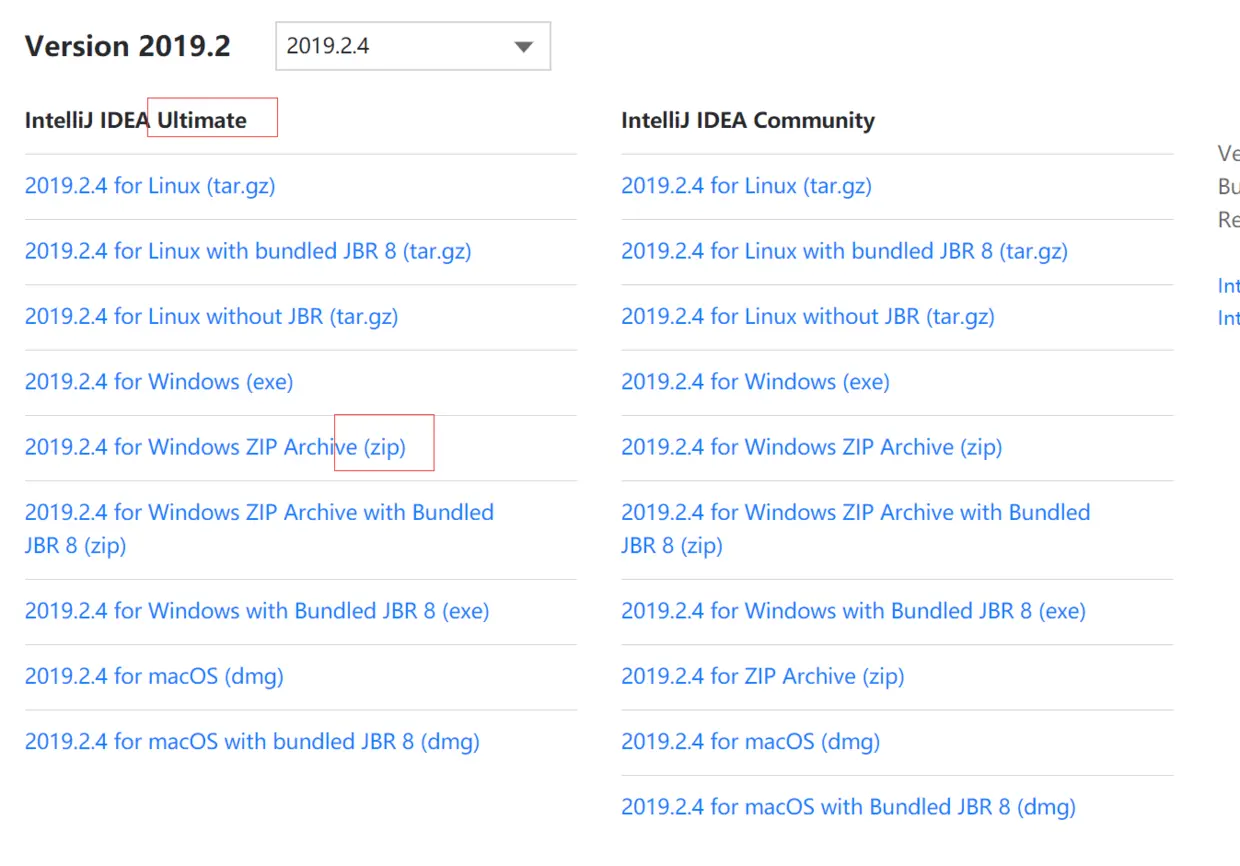Click Ultimate Windows with Bundled JBR 8 (exe)
This screenshot has width=1240, height=866.
click(257, 611)
